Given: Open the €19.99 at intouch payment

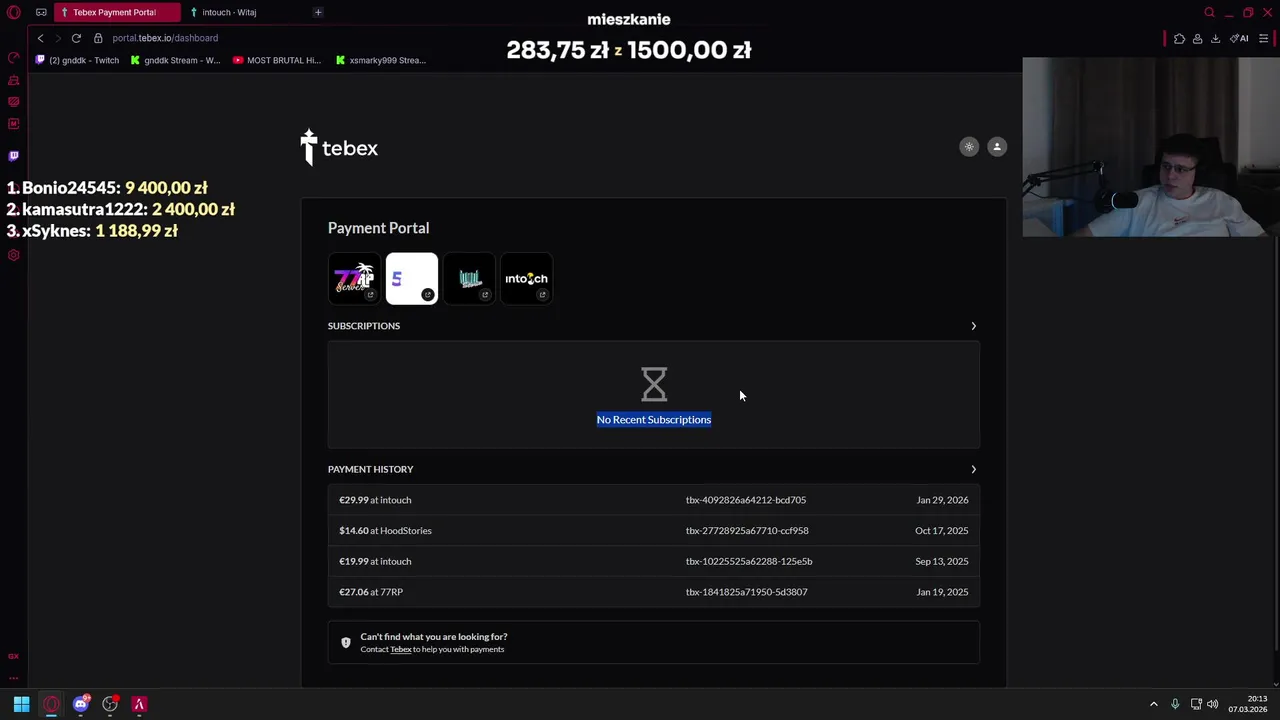Looking at the screenshot, I should click(x=654, y=561).
